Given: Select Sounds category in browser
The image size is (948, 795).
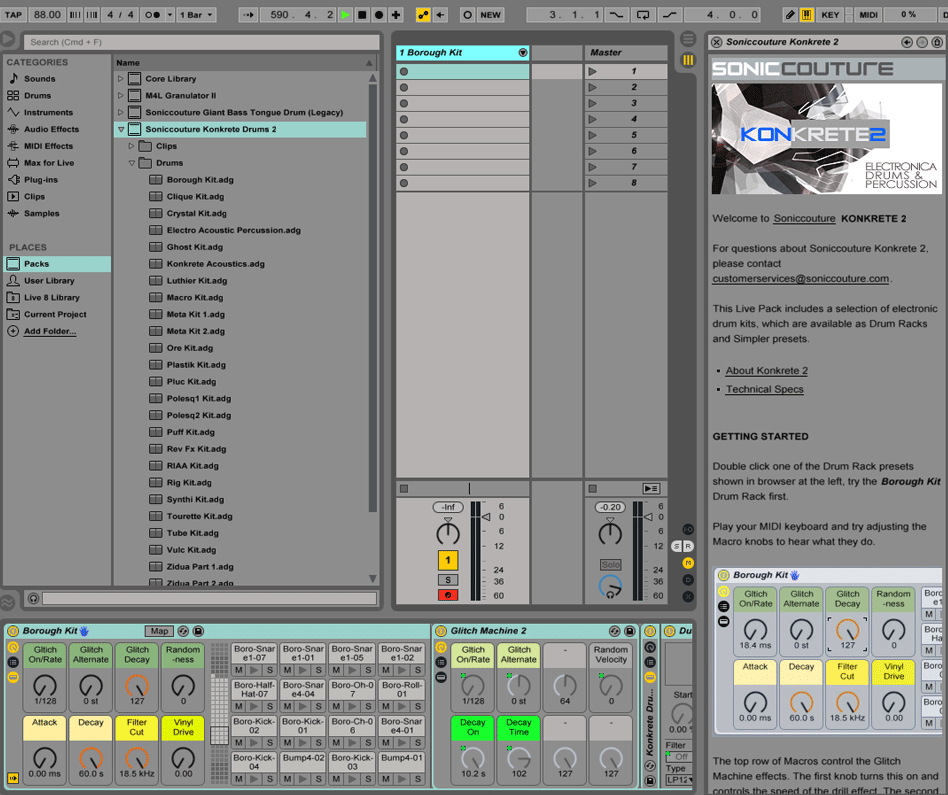Looking at the screenshot, I should [39, 79].
